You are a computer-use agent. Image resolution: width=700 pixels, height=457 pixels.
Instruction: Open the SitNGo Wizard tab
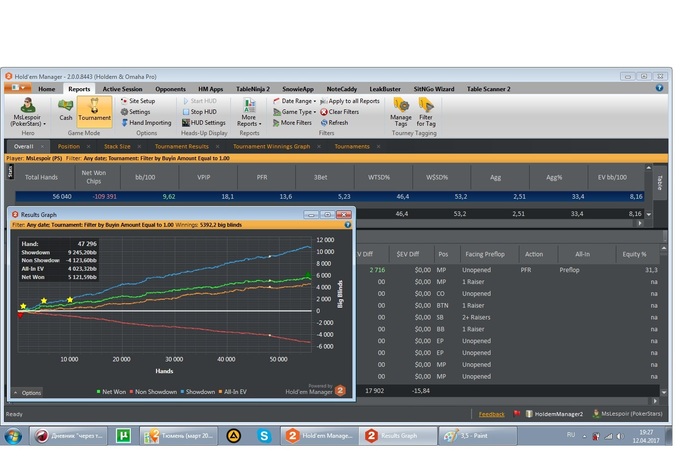(x=433, y=89)
